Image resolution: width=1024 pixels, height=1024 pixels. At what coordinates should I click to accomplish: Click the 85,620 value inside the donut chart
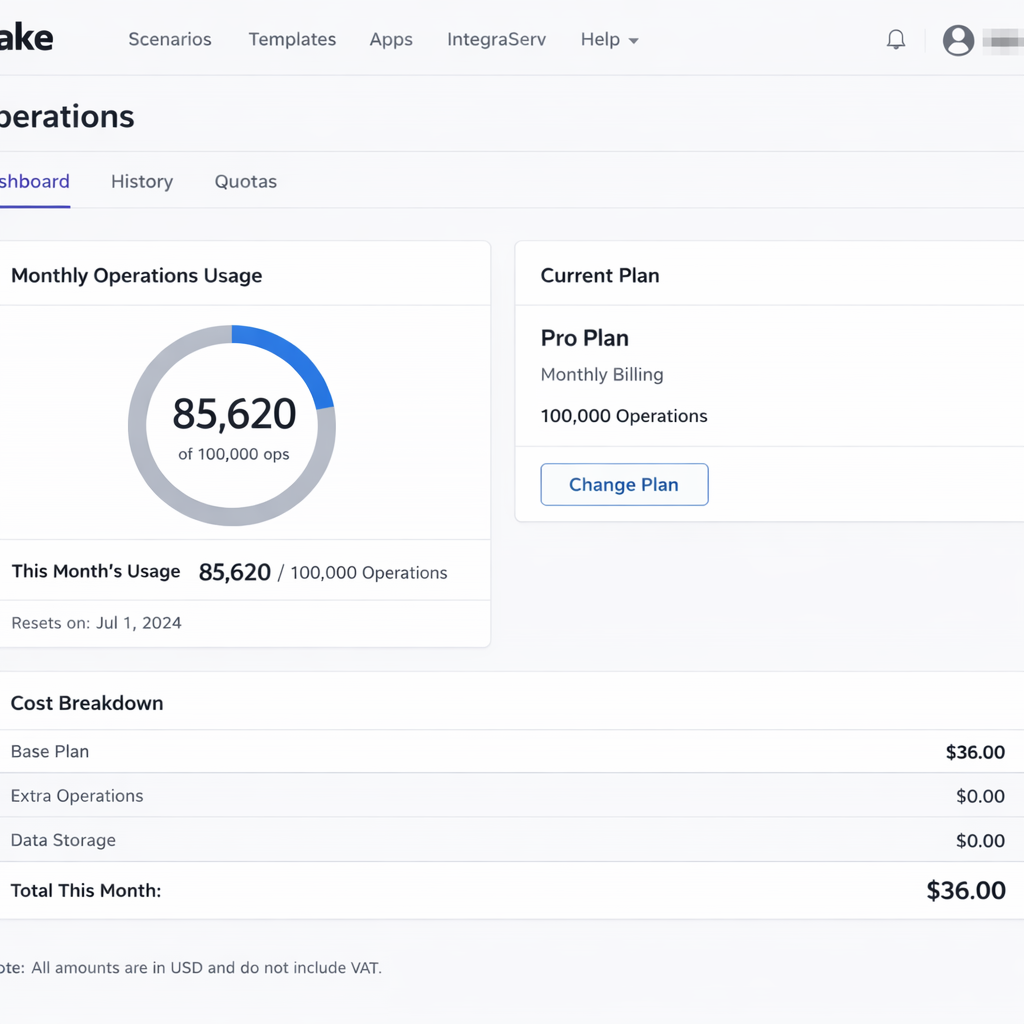pos(234,414)
